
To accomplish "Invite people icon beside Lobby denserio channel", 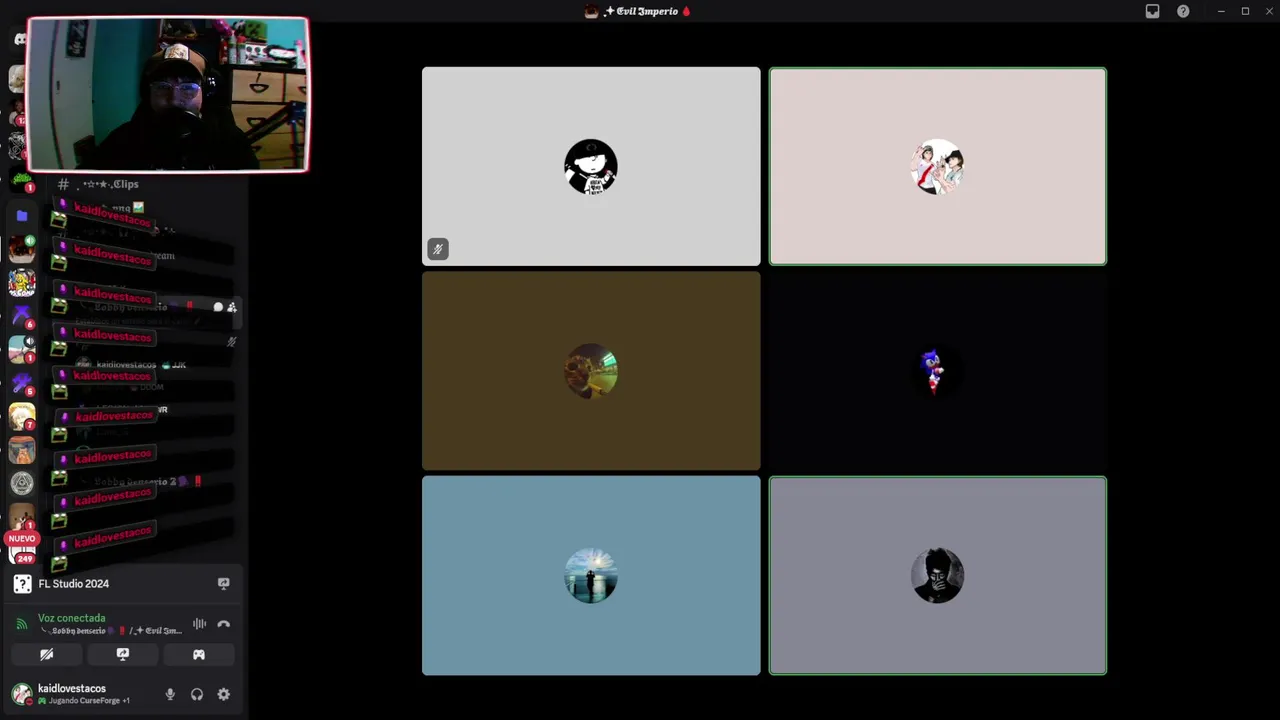I will pos(232,307).
